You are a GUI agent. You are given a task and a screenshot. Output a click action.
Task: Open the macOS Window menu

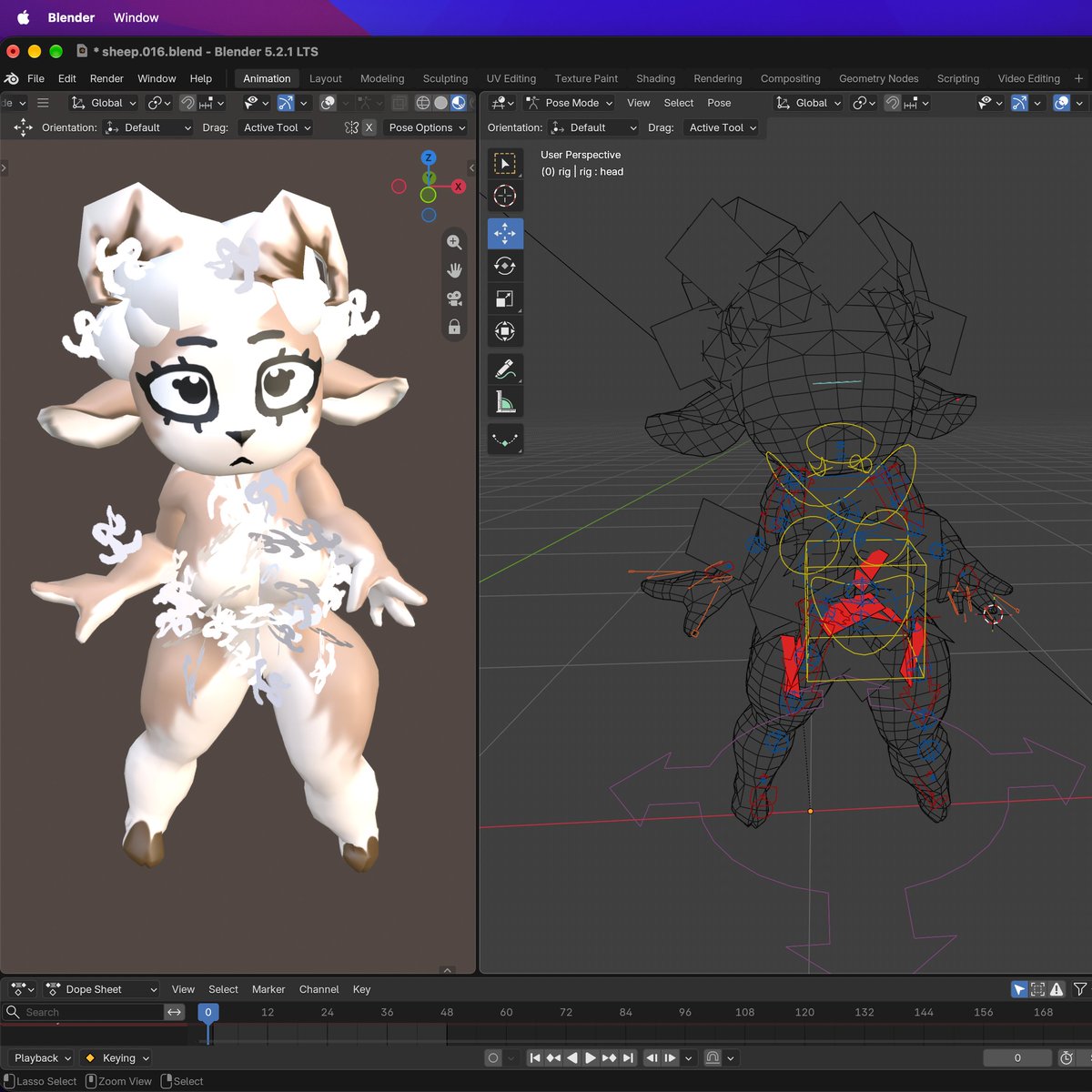[x=136, y=17]
